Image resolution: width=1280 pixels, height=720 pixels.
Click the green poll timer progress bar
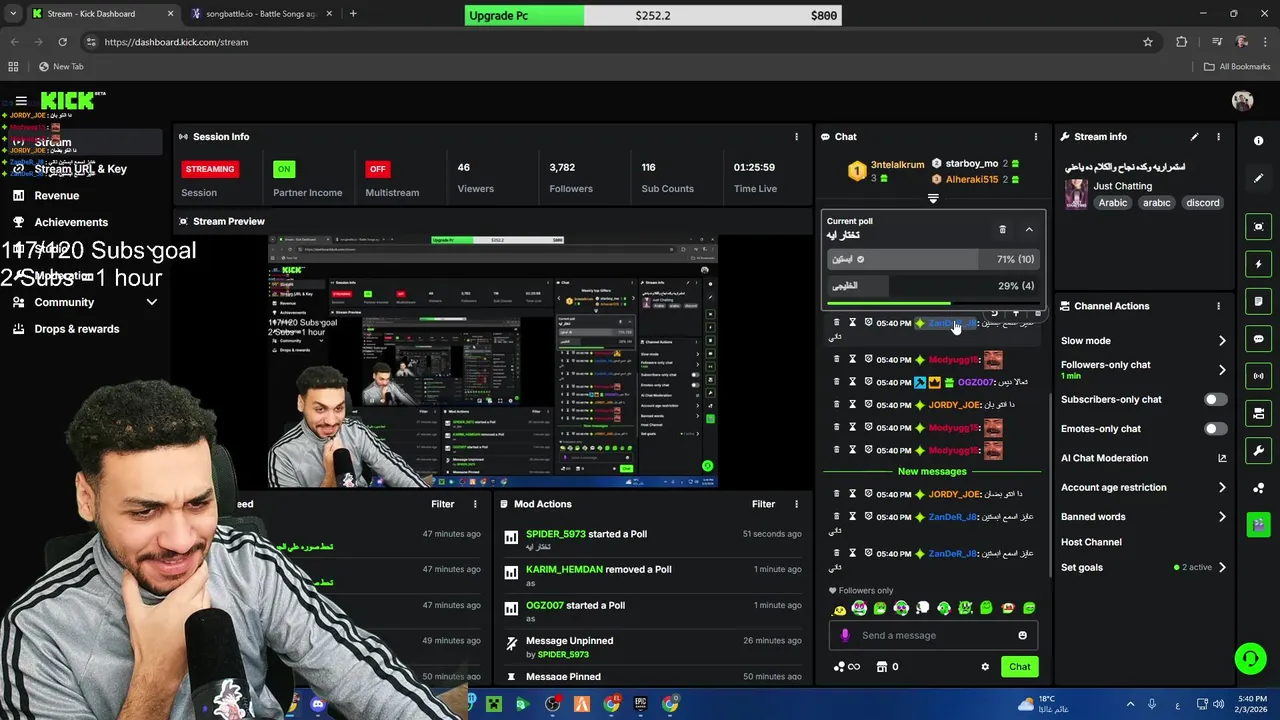(890, 303)
